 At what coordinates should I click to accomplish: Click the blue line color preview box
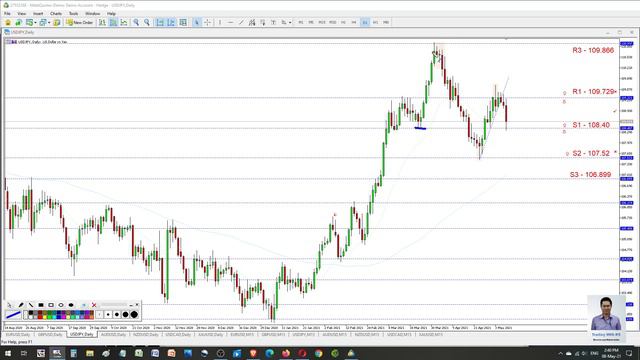pos(13,315)
